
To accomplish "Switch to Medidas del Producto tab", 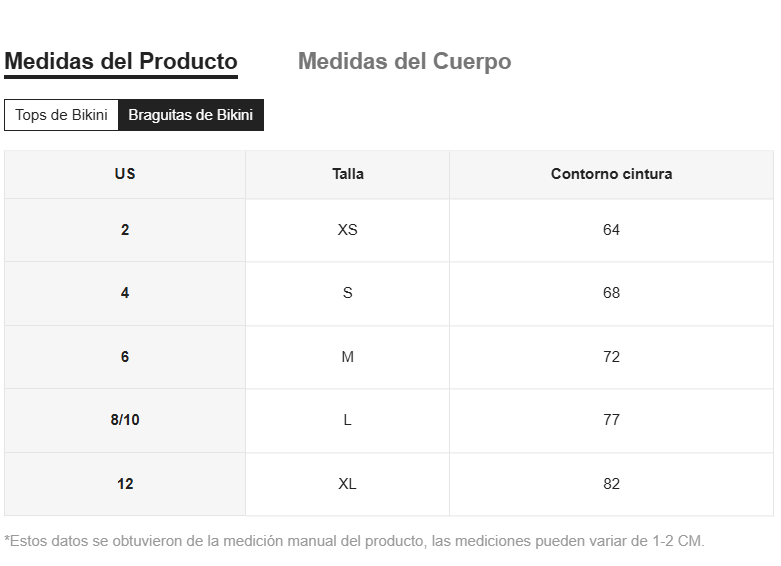I will pos(121,62).
